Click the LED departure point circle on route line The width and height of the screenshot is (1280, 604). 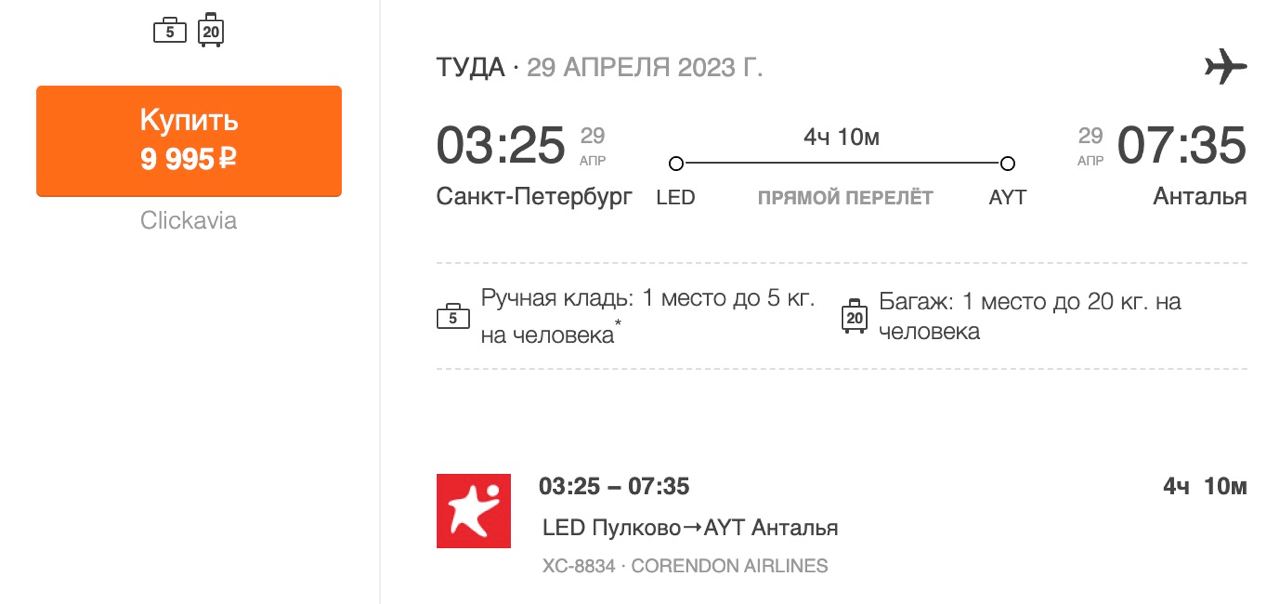pos(676,163)
